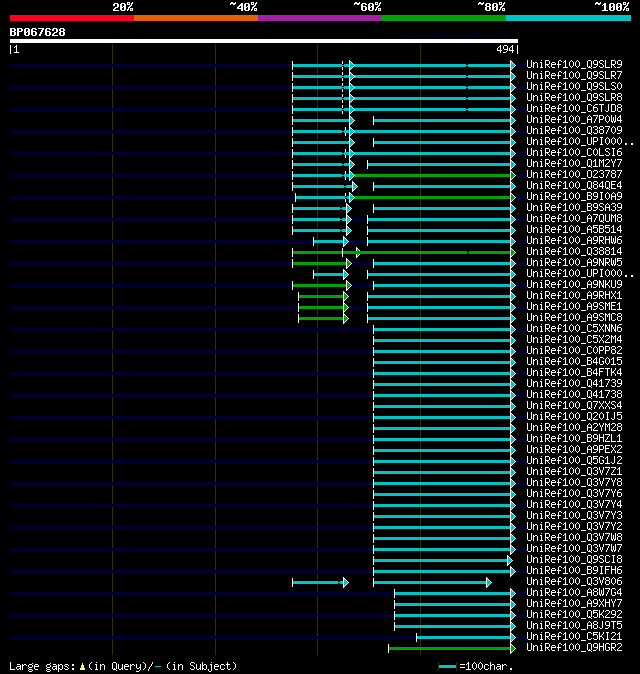Click the orange ~40% identity legend segment
This screenshot has width=640, height=674.
coord(196,18)
